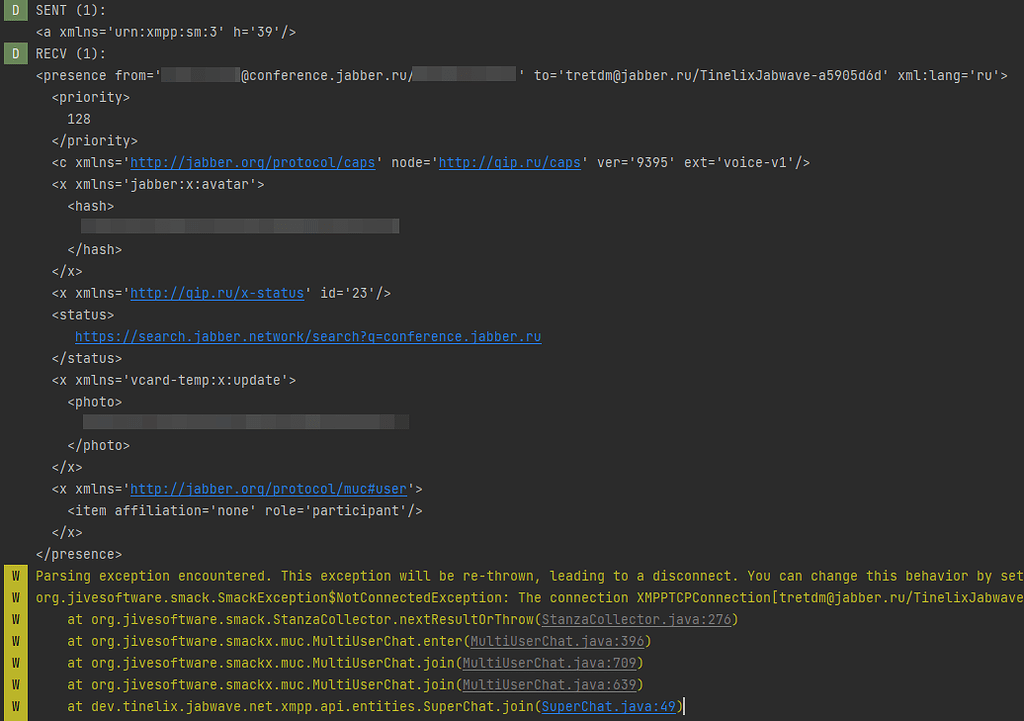The height and width of the screenshot is (721, 1024).
Task: Click the priority value 128 in the stanza
Action: 79,118
